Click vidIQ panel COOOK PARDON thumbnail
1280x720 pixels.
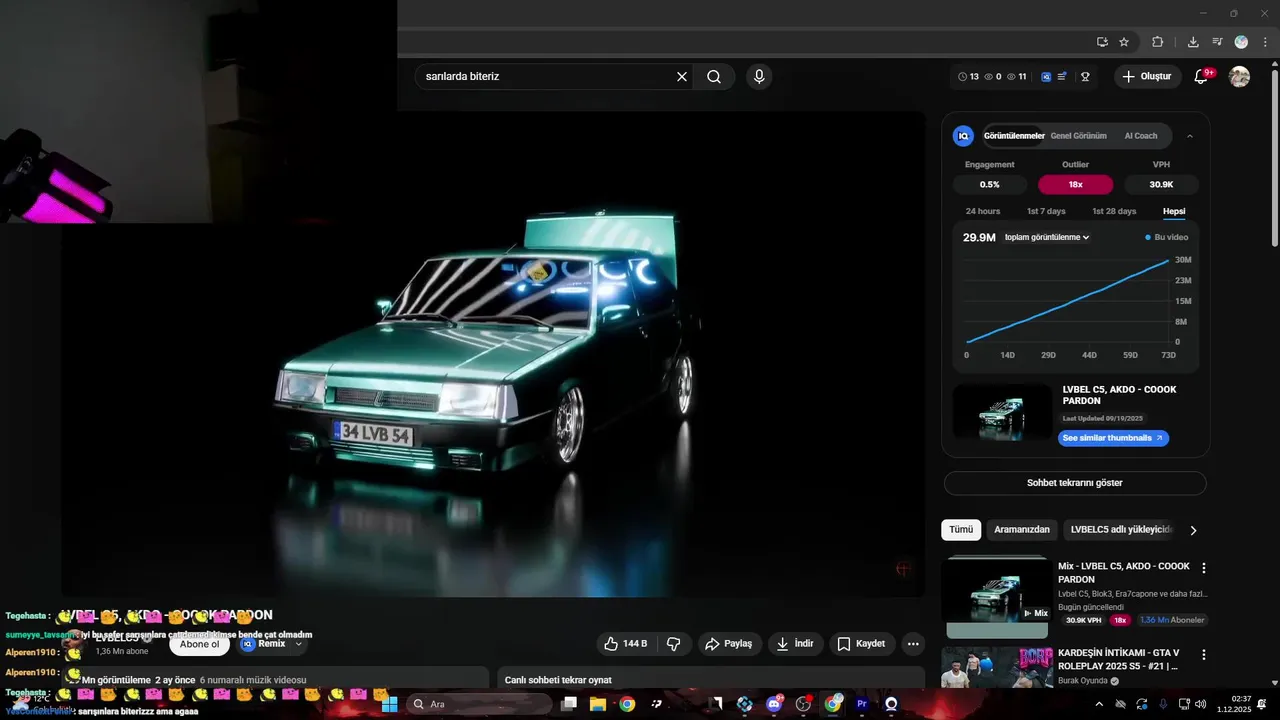click(x=1003, y=412)
